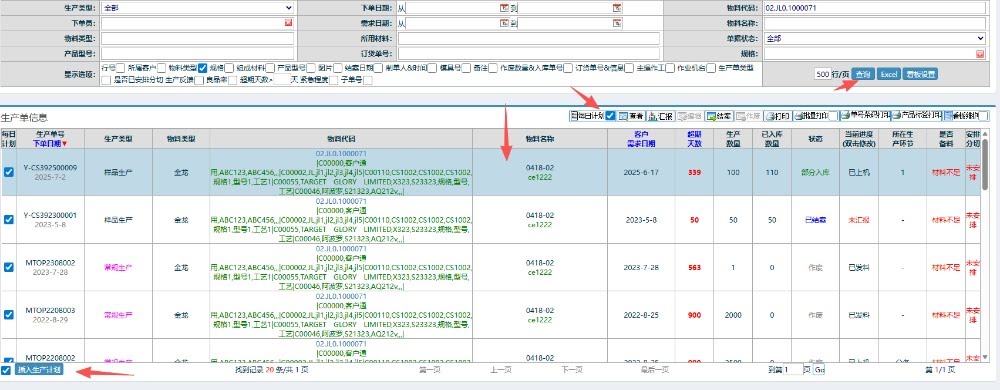Focus the 订货单号 input field
The height and width of the screenshot is (390, 1000).
pyautogui.click(x=529, y=54)
